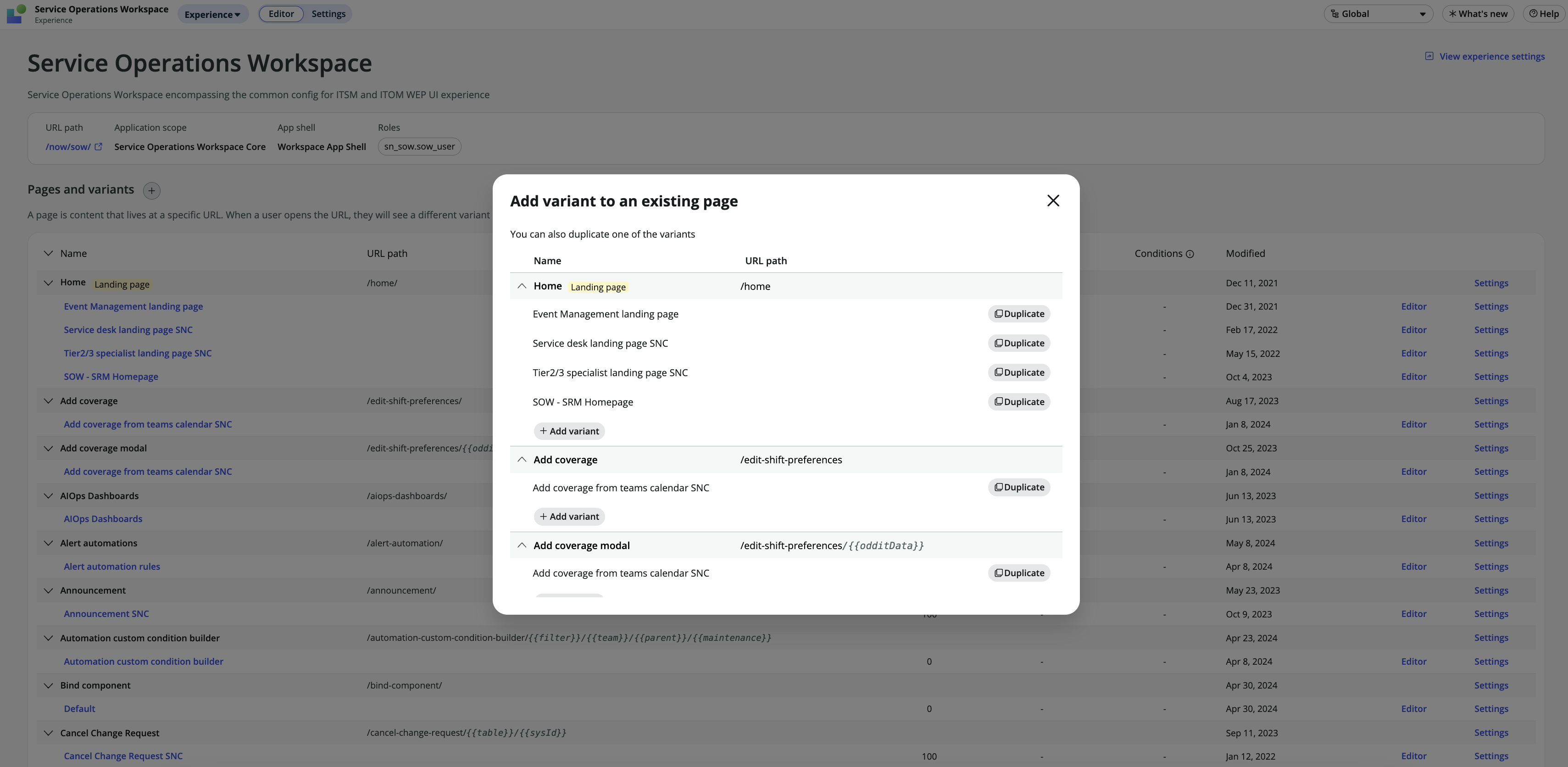Viewport: 1568px width, 767px height.
Task: Click the Landing page badge in dialog
Action: tap(598, 287)
